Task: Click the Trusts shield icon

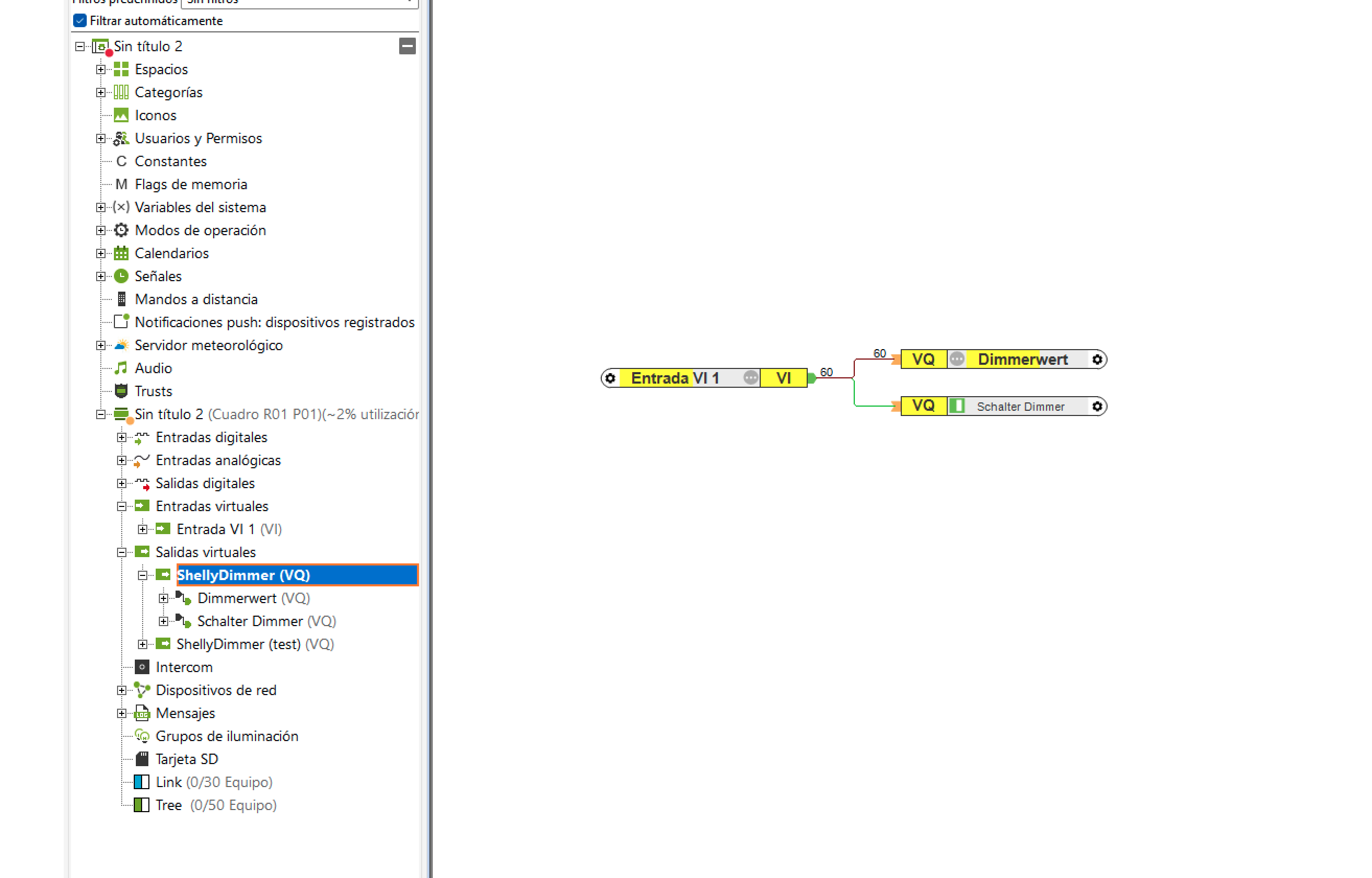Action: 121,391
